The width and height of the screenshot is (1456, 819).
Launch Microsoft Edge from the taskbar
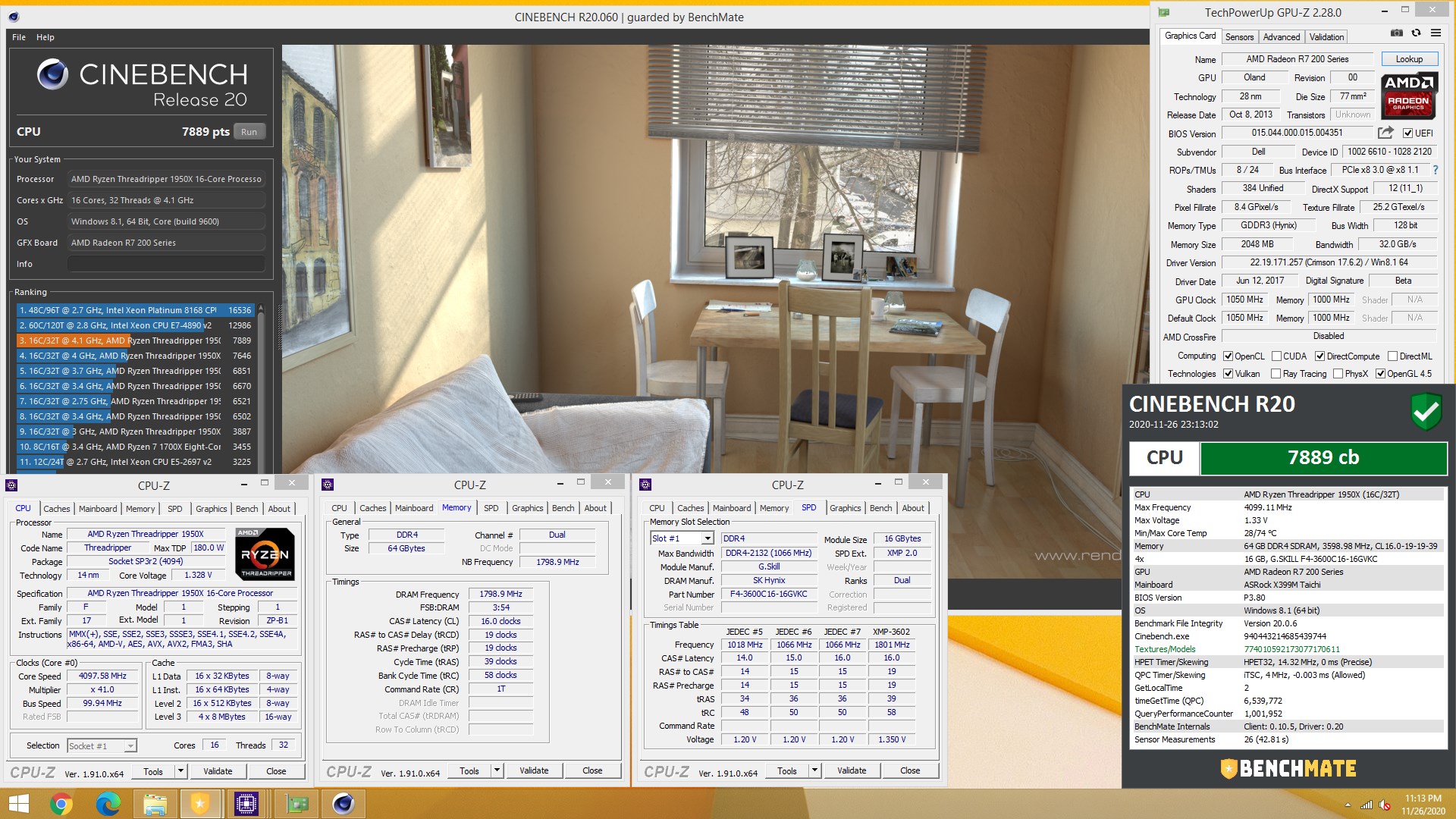coord(108,804)
